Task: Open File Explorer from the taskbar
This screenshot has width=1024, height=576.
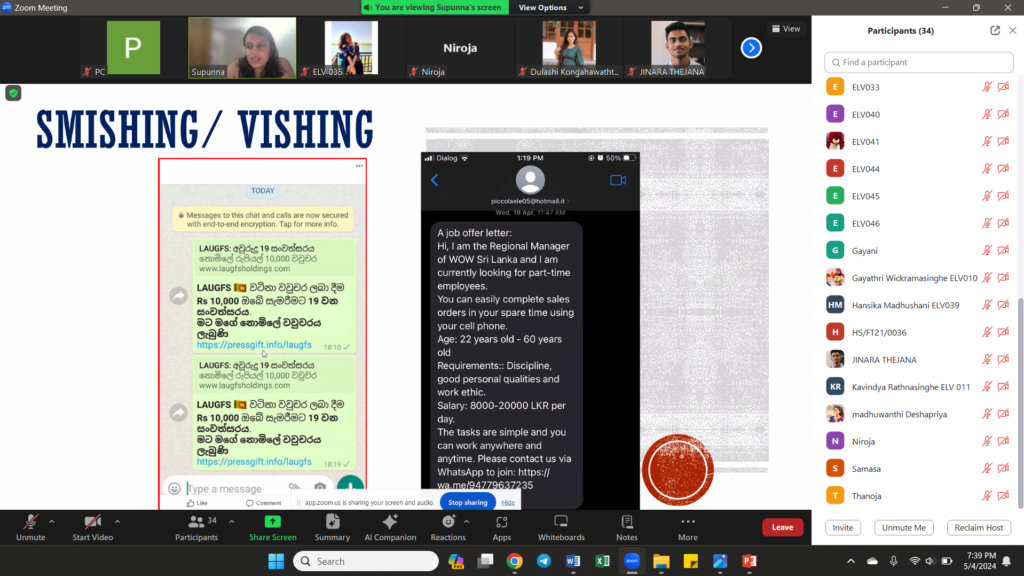Action: click(x=661, y=561)
